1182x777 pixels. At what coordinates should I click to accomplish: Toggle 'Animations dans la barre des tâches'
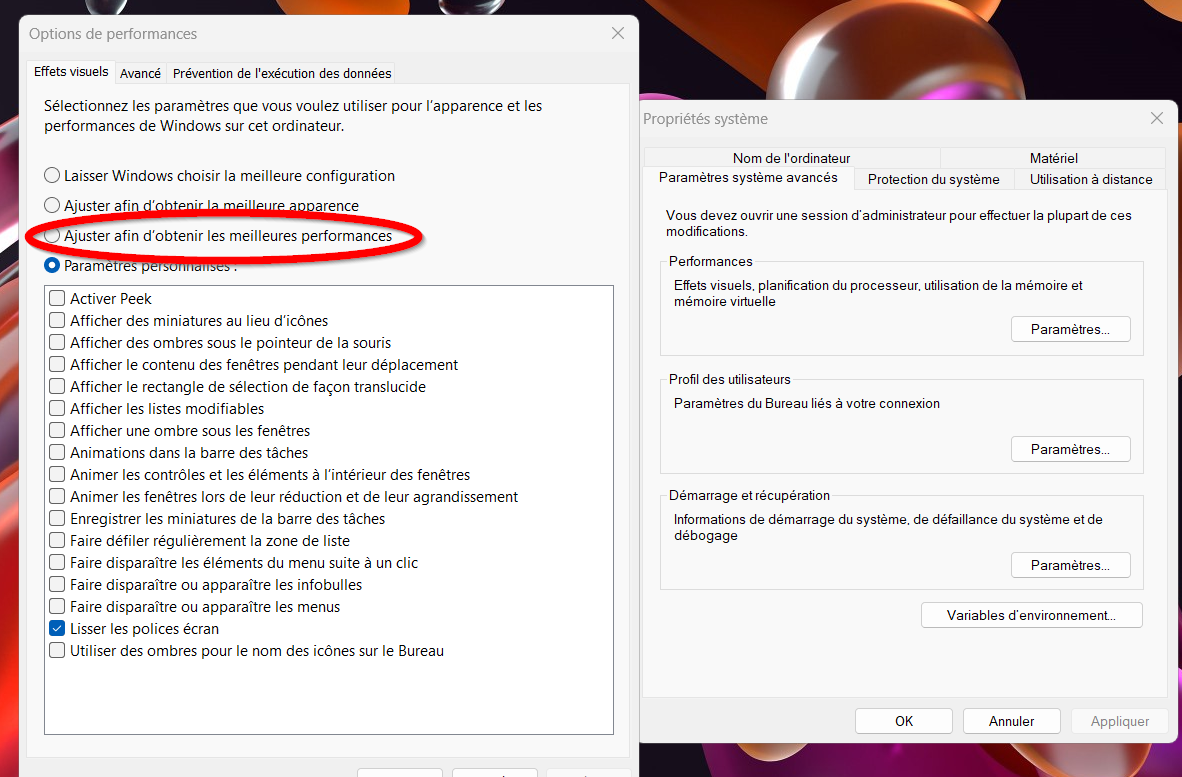coord(58,453)
